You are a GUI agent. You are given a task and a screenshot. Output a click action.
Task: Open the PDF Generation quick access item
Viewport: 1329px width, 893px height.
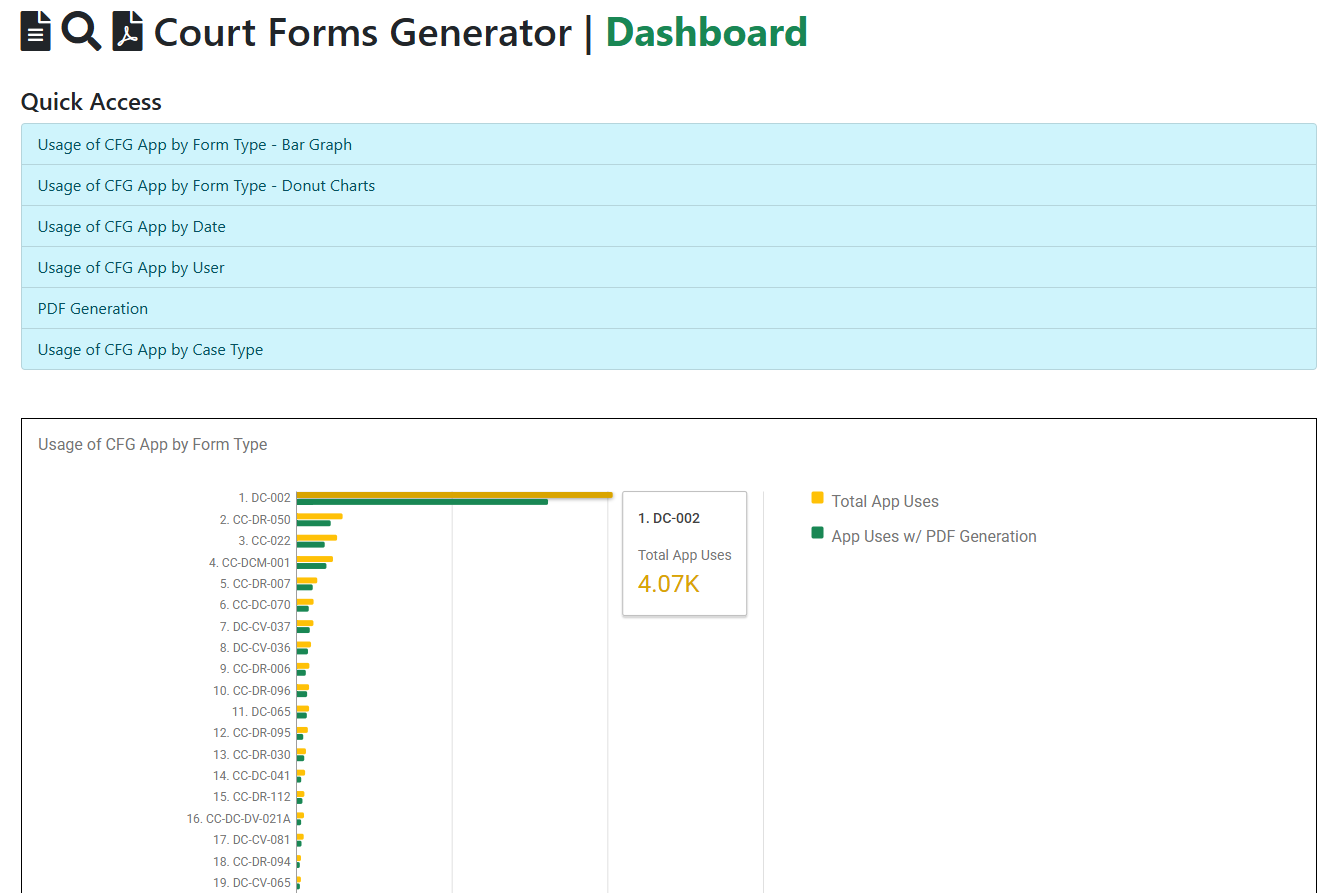click(93, 309)
